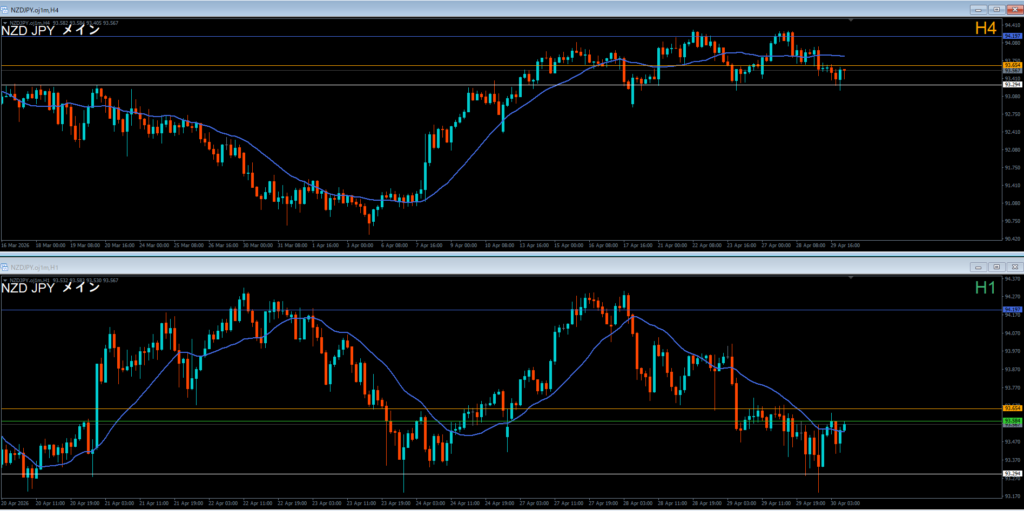Click the white 93.294 price label on H4
Image resolution: width=1024 pixels, height=511 pixels.
pos(1011,85)
